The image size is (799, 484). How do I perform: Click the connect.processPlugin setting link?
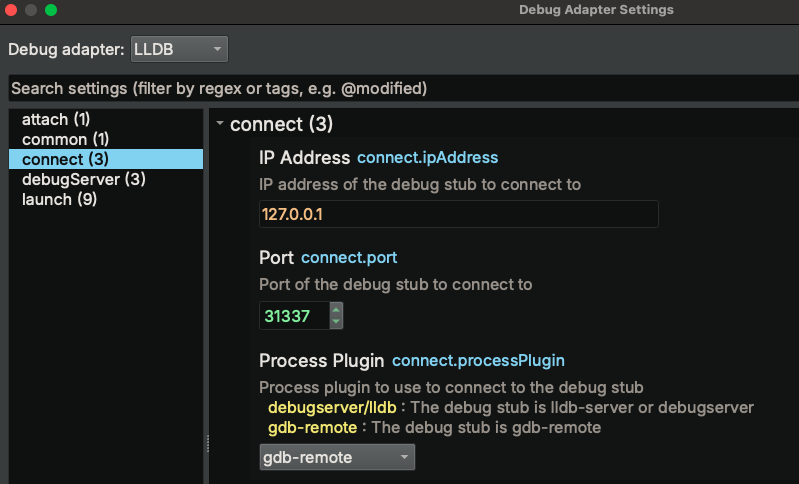478,360
